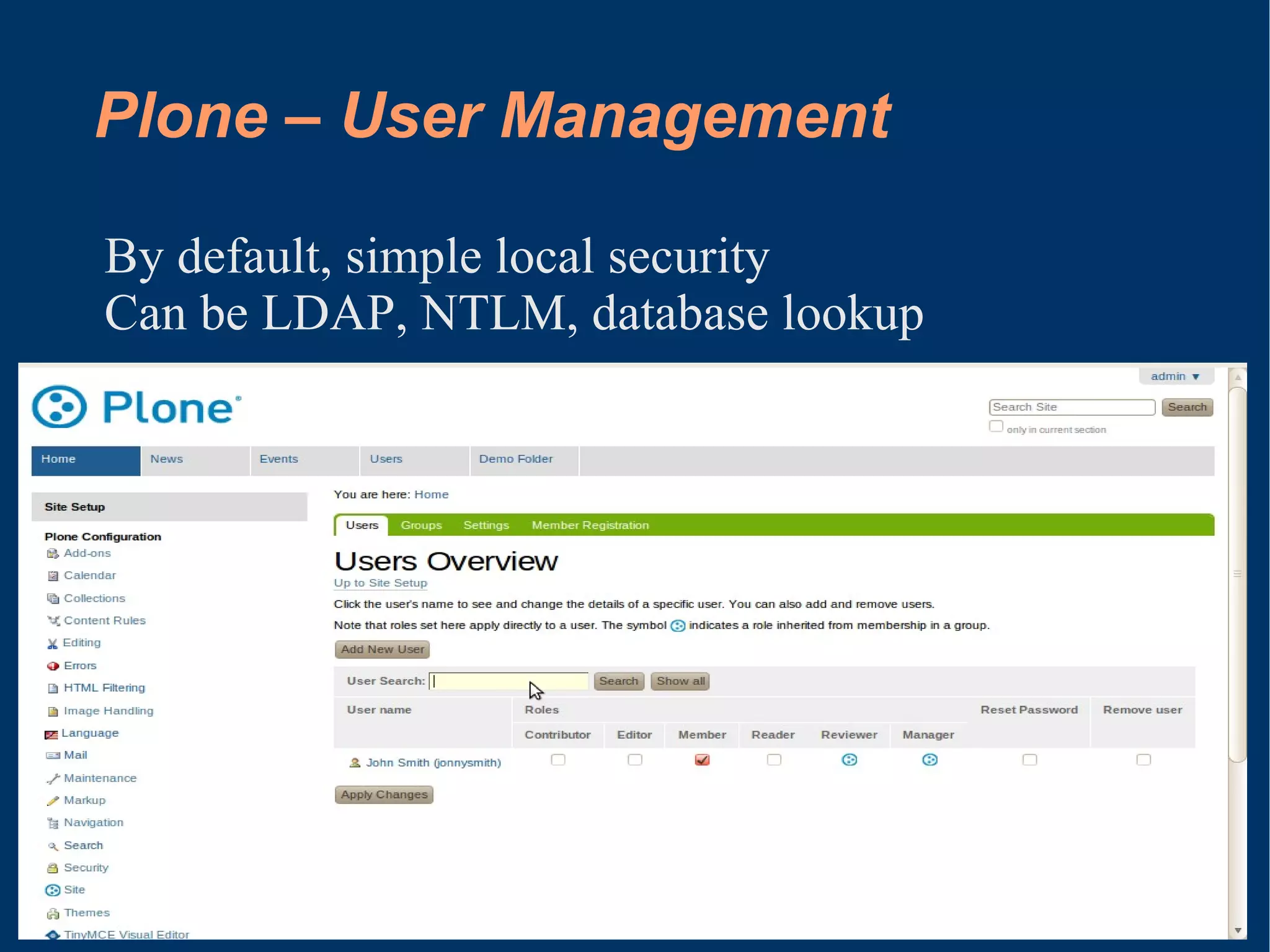Viewport: 1270px width, 952px height.
Task: Click the Site Setup heading
Action: coord(74,507)
